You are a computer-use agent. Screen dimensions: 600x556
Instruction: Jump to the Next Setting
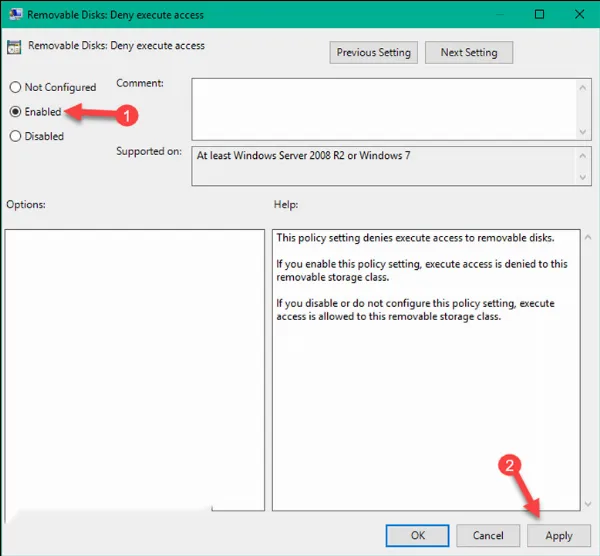click(x=468, y=52)
